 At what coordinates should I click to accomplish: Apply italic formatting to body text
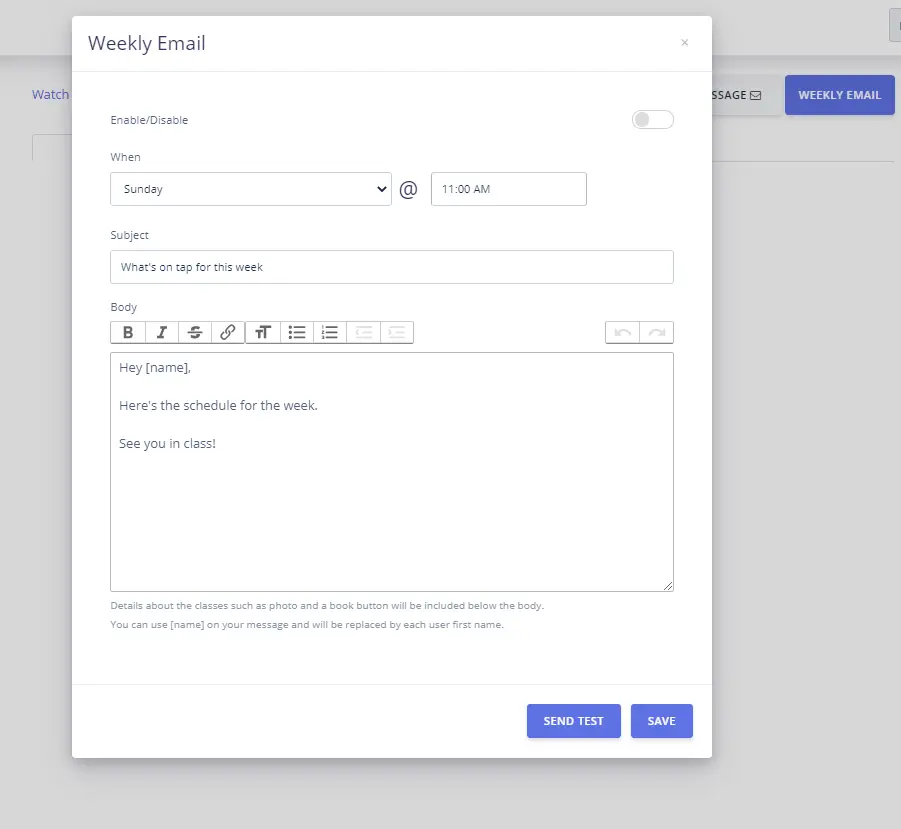pos(161,333)
